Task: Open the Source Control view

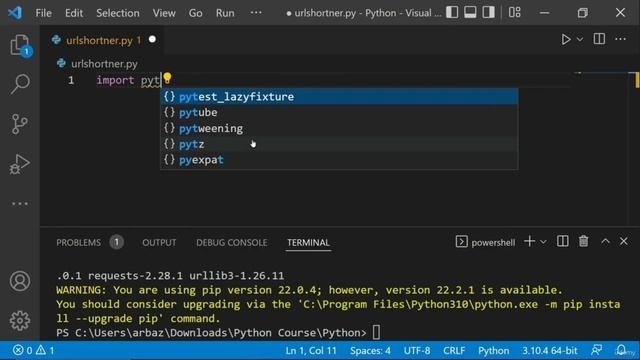Action: click(x=20, y=124)
